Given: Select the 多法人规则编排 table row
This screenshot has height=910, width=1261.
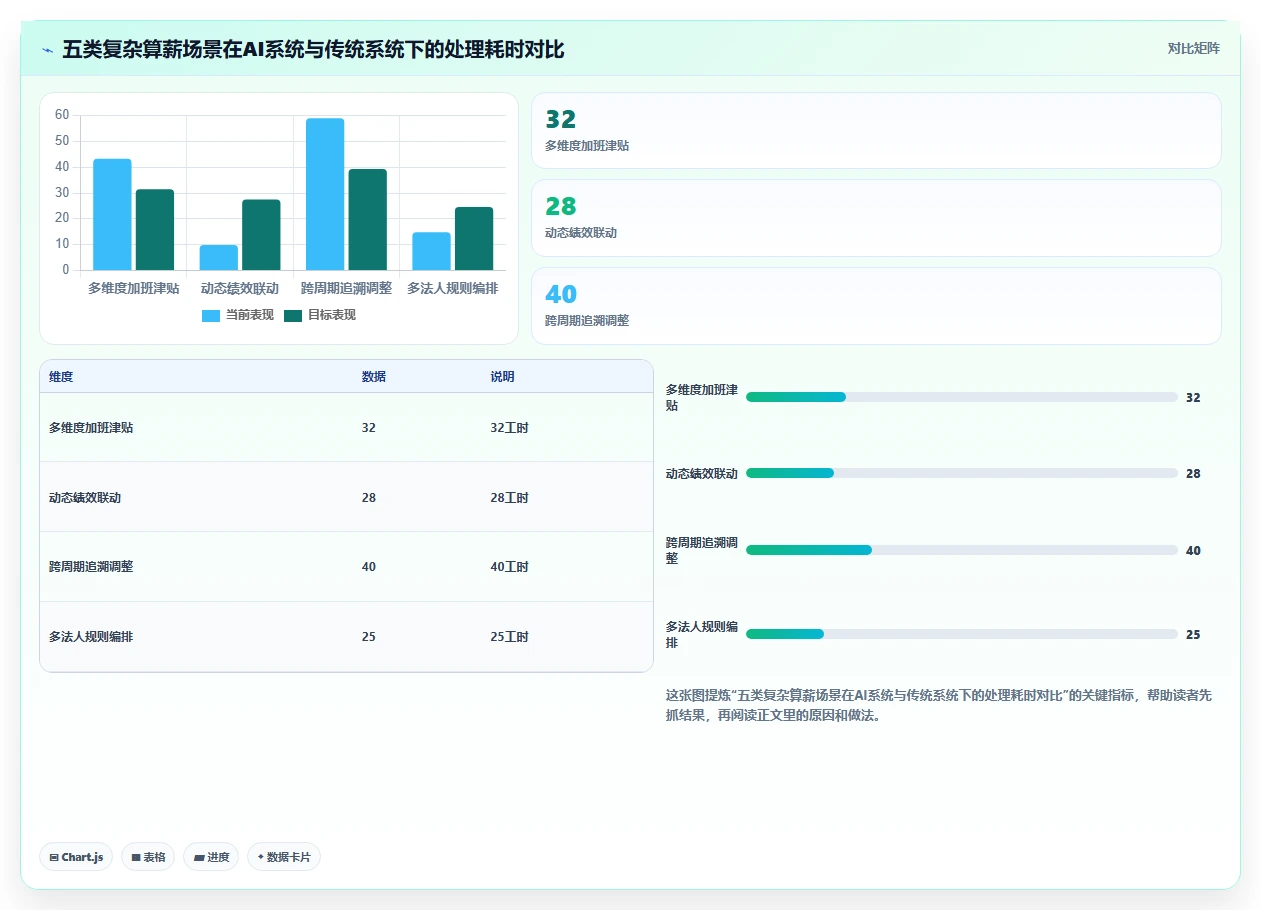Looking at the screenshot, I should click(x=346, y=636).
